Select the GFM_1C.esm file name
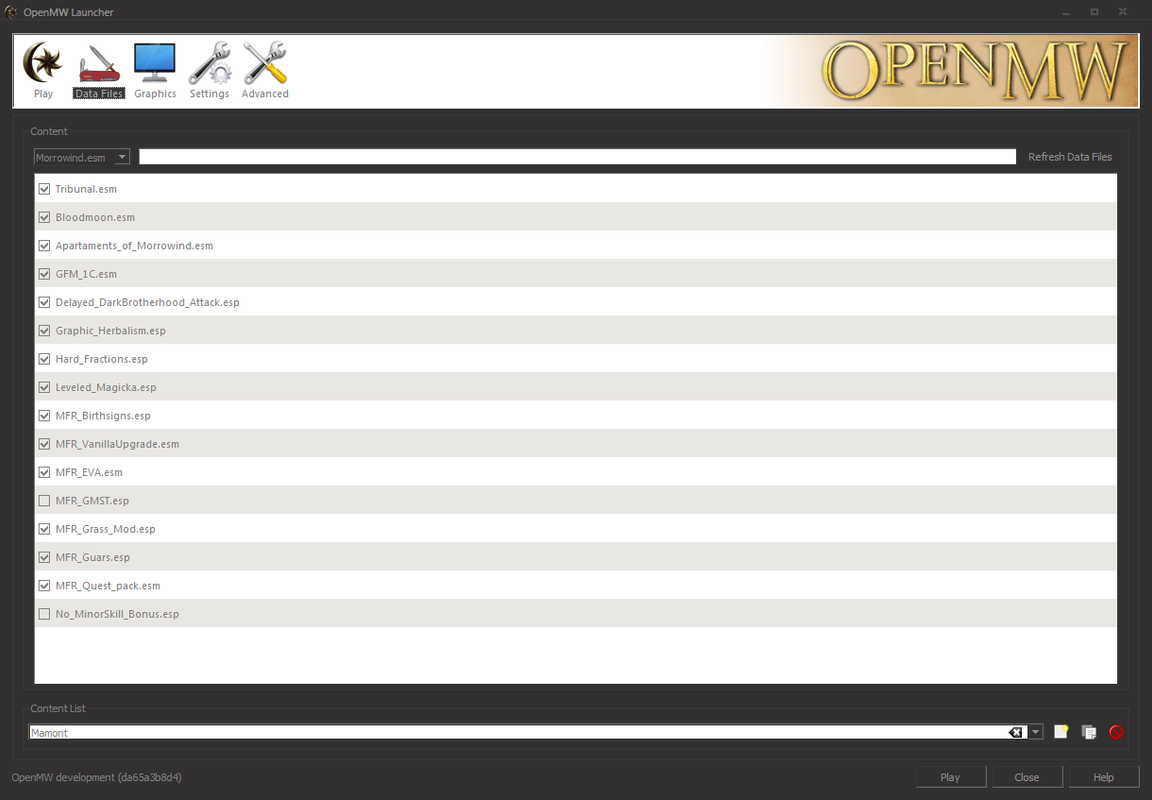Image resolution: width=1152 pixels, height=800 pixels. 86,274
